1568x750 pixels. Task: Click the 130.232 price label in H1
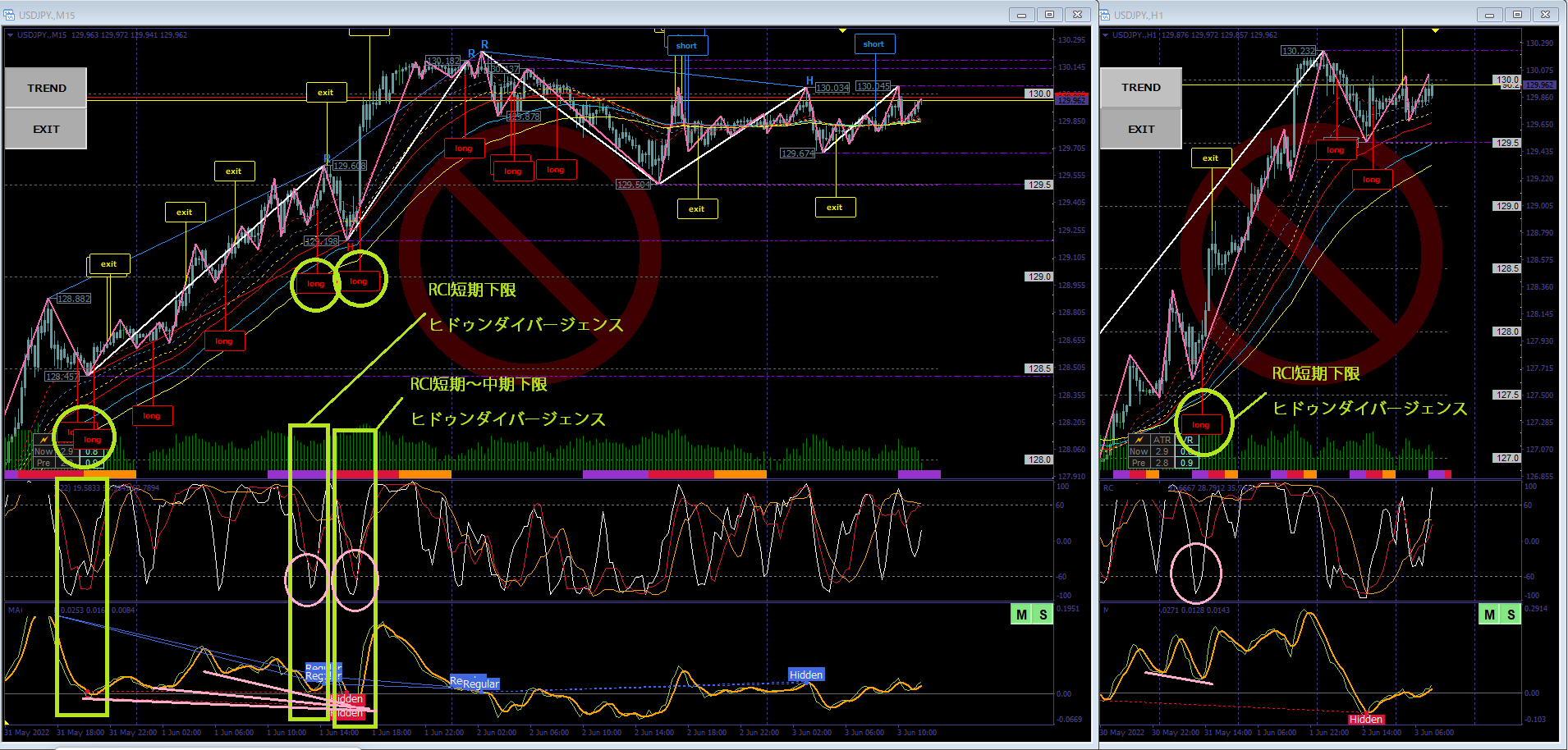(1299, 51)
